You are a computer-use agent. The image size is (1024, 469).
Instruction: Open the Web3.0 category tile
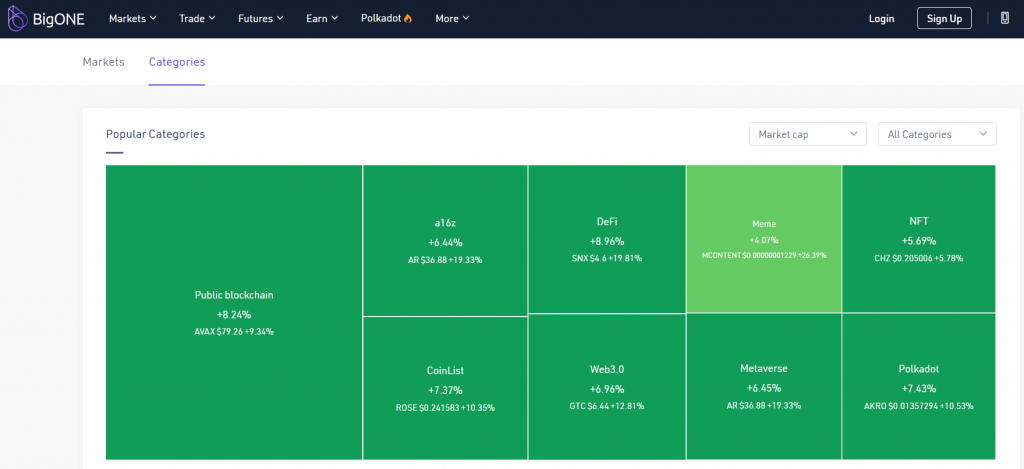point(607,387)
